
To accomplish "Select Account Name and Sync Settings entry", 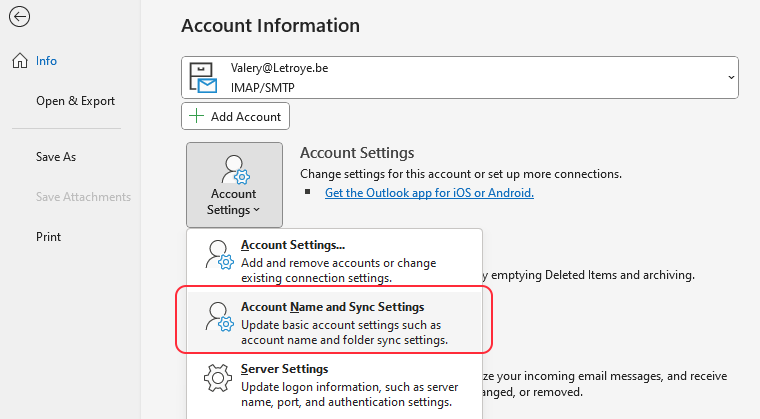I will (x=334, y=322).
